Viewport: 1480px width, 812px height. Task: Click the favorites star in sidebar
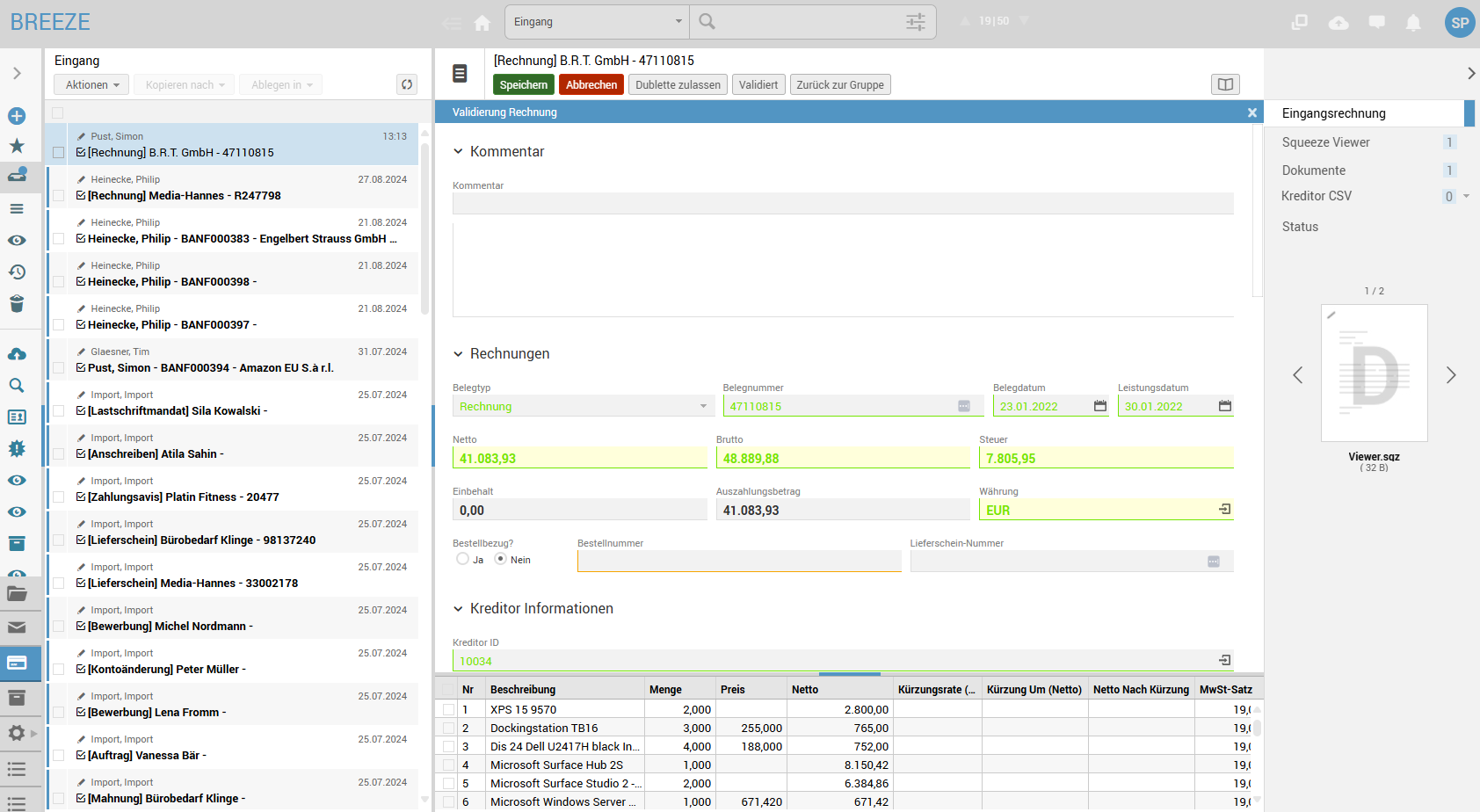pyautogui.click(x=17, y=146)
